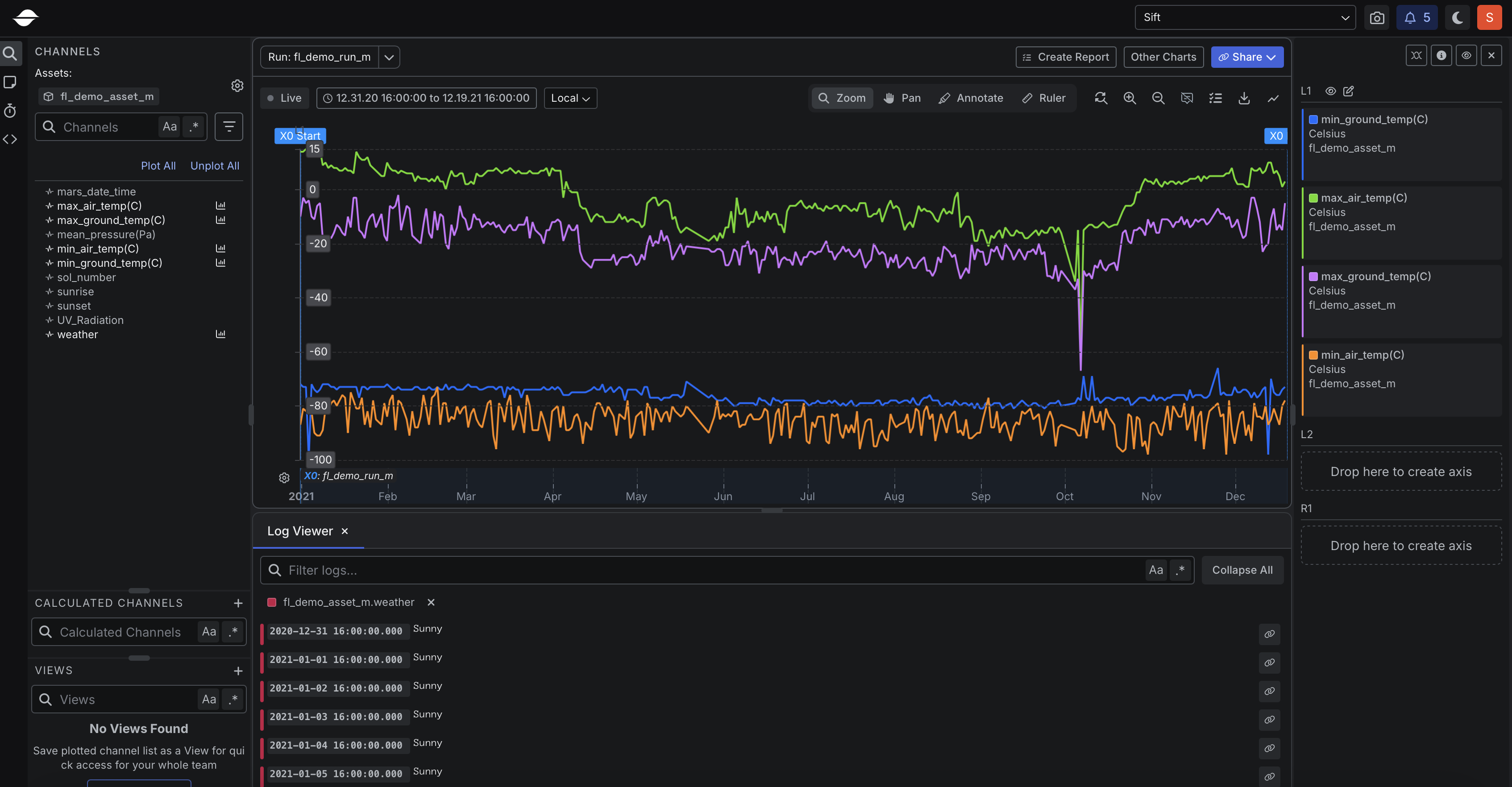Switch to the Log Viewer tab
Screen dimensions: 1512x787
coord(300,531)
